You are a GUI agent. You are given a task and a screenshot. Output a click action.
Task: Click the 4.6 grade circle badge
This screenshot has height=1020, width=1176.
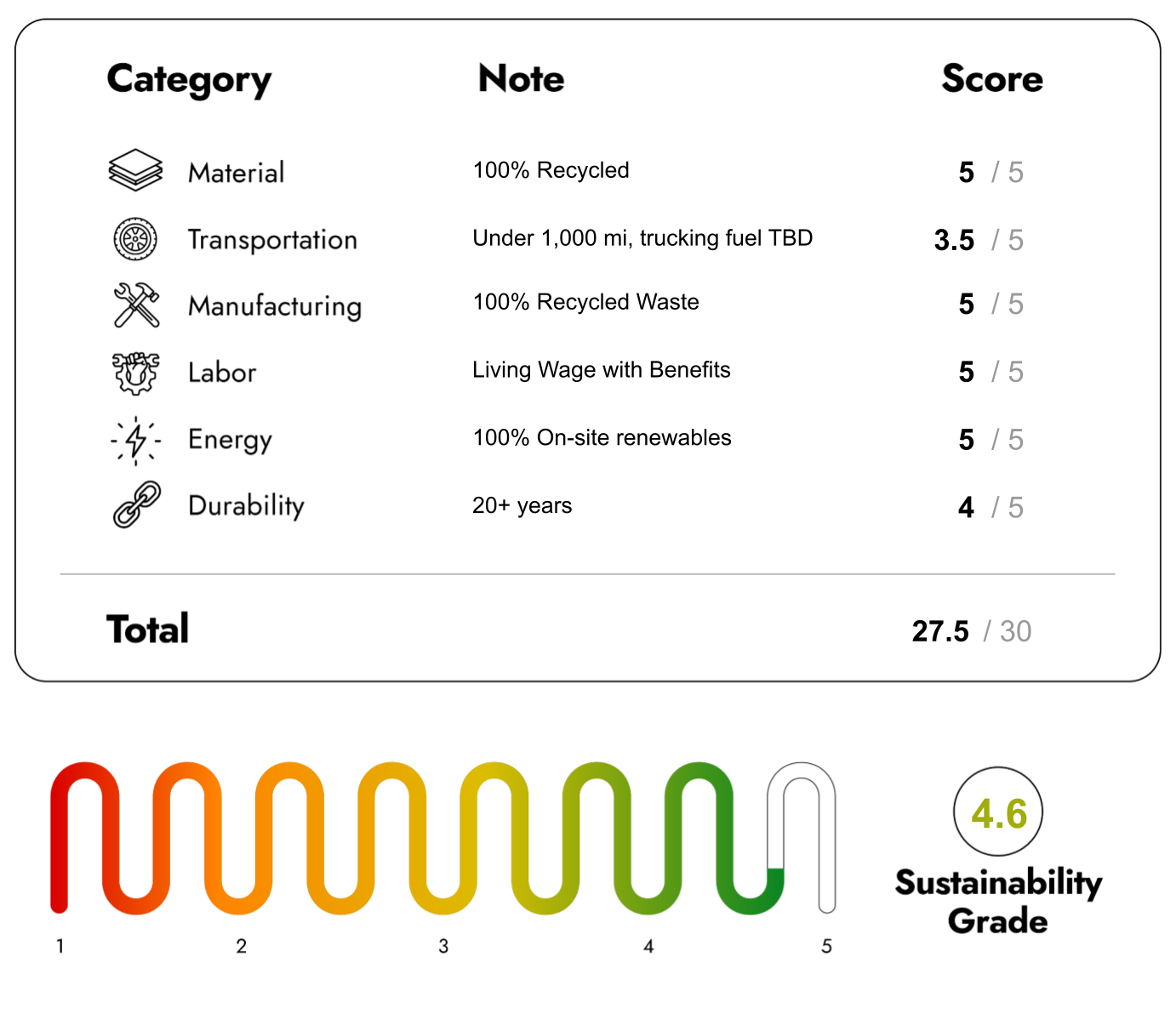(998, 812)
